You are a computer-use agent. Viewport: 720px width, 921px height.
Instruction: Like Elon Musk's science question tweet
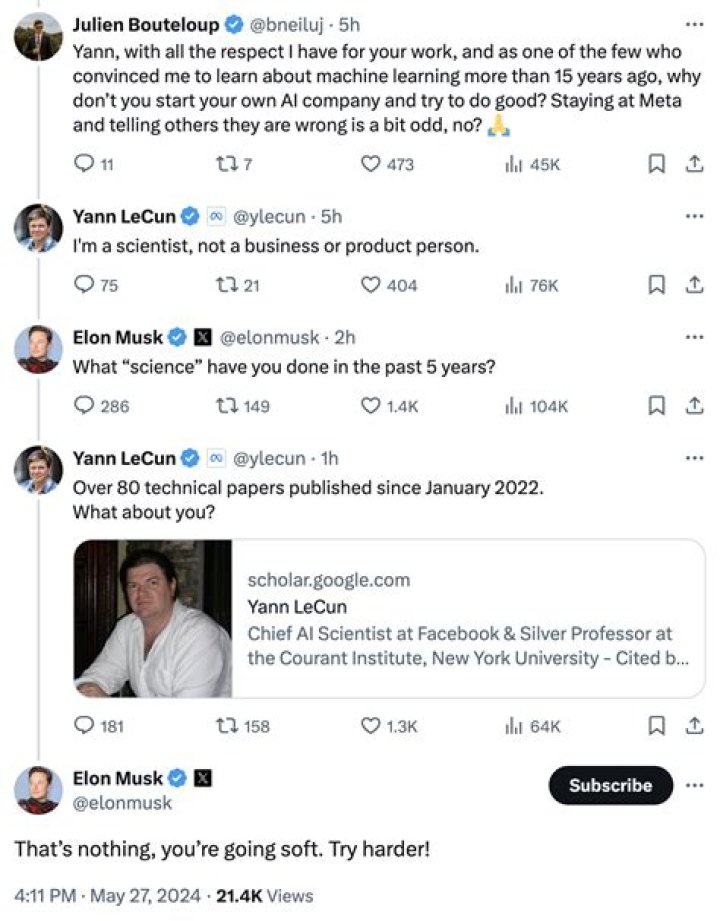(x=371, y=405)
